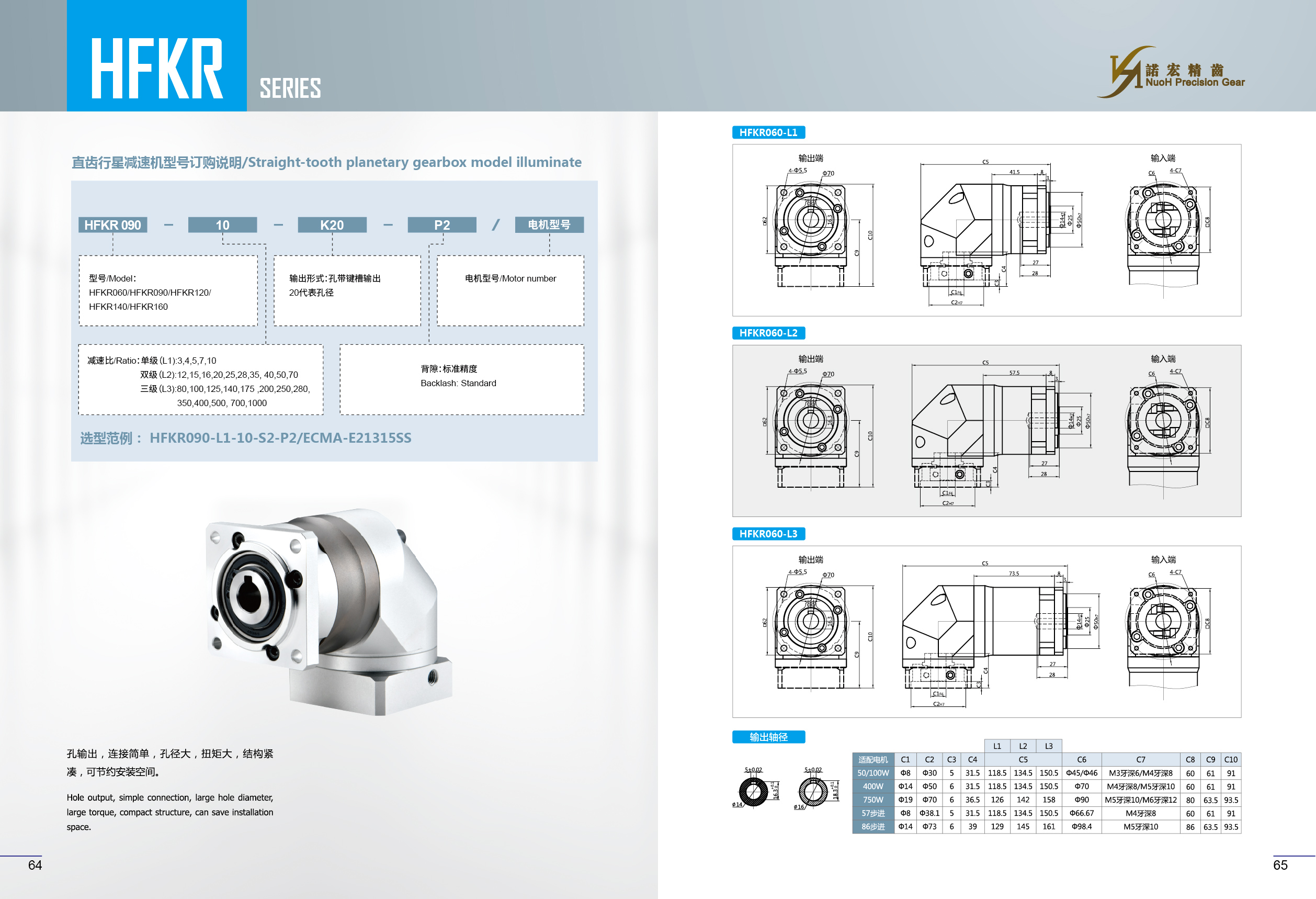1316x899 pixels.
Task: Click the C10 column header
Action: click(1231, 760)
